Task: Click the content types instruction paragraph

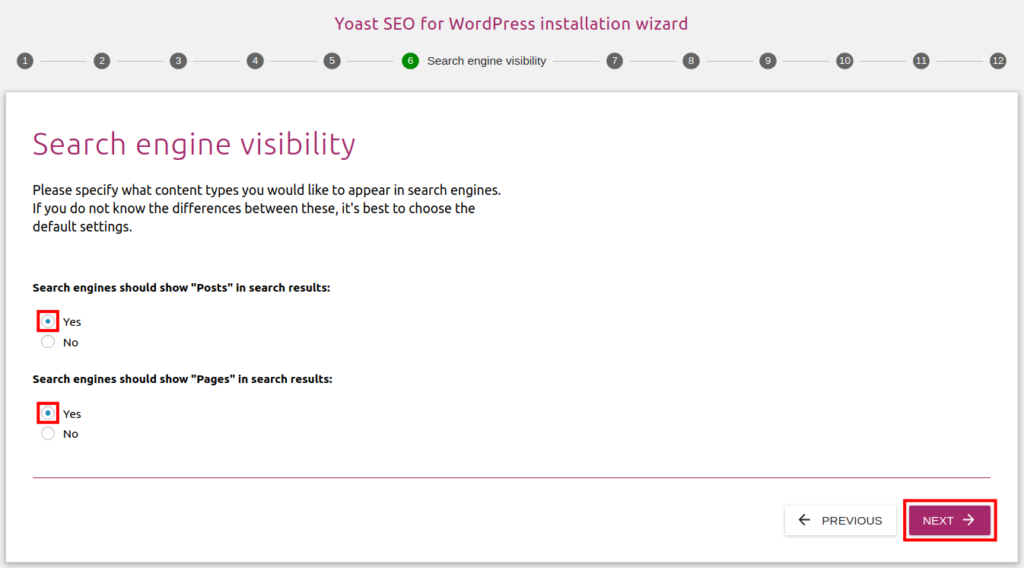Action: coord(266,208)
